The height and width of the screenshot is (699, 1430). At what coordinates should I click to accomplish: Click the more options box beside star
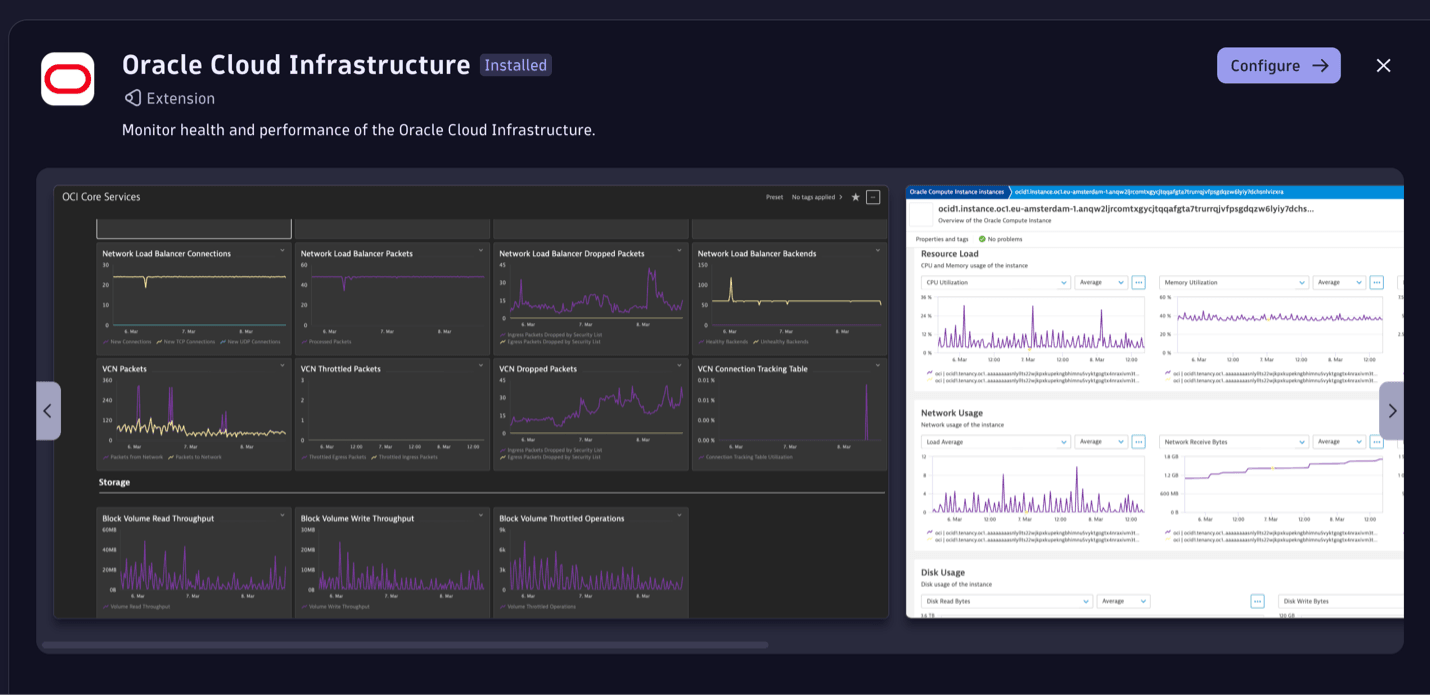873,197
